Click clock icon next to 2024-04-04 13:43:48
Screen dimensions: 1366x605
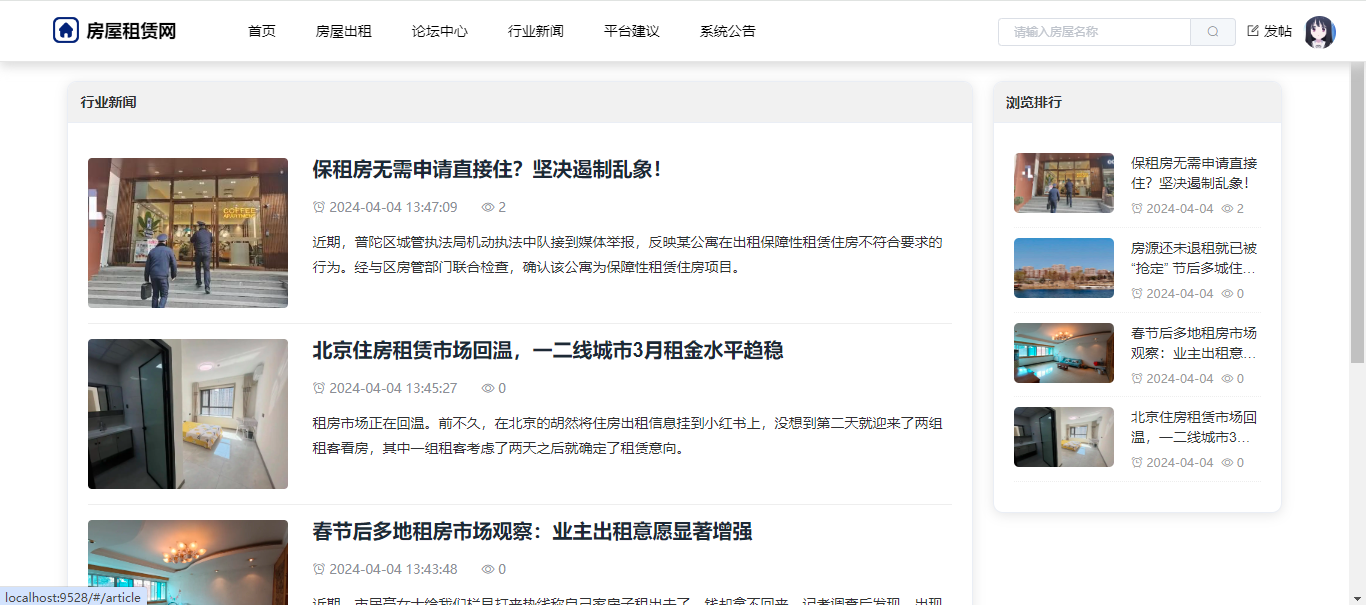[x=319, y=569]
